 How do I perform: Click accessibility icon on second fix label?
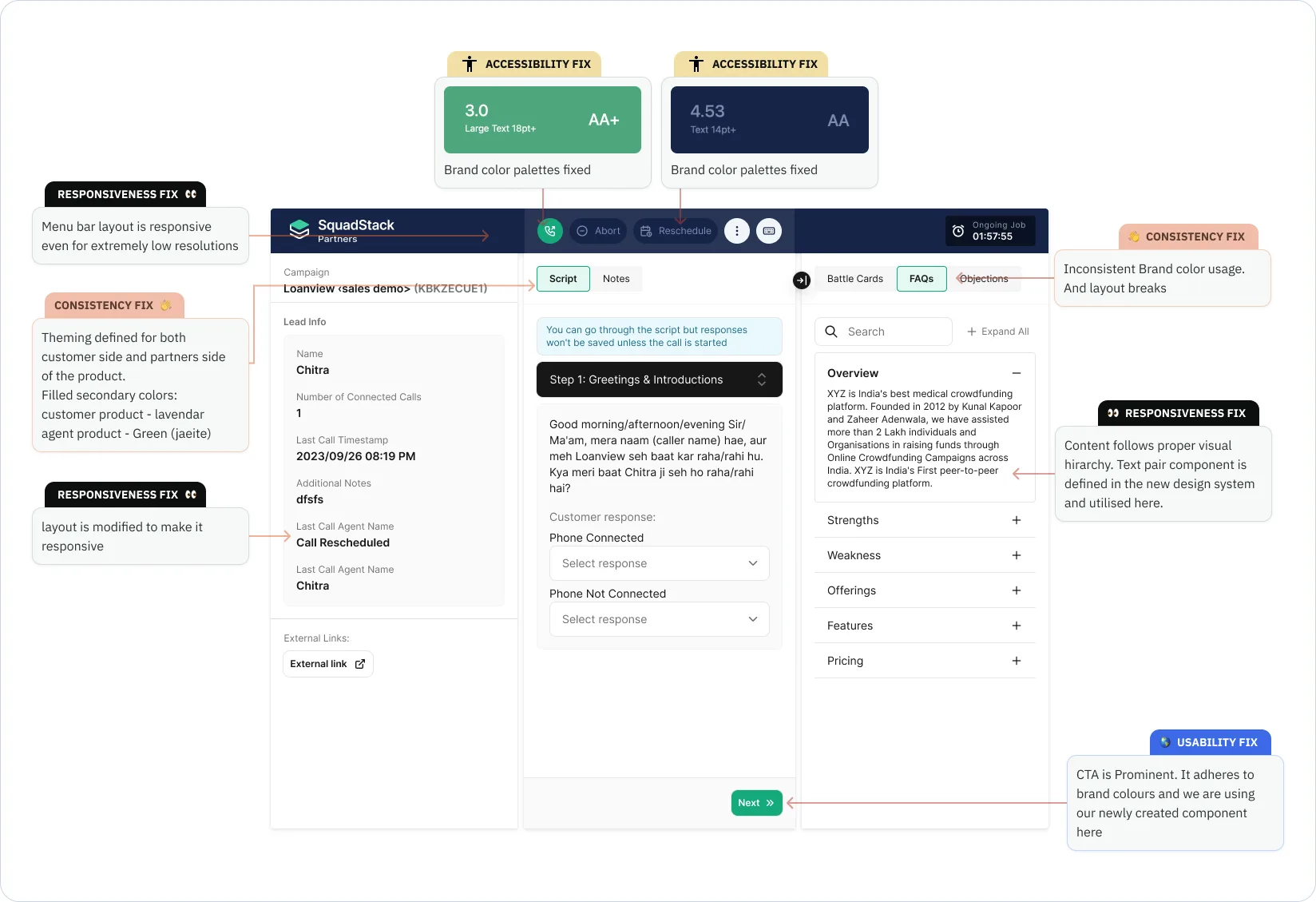696,64
